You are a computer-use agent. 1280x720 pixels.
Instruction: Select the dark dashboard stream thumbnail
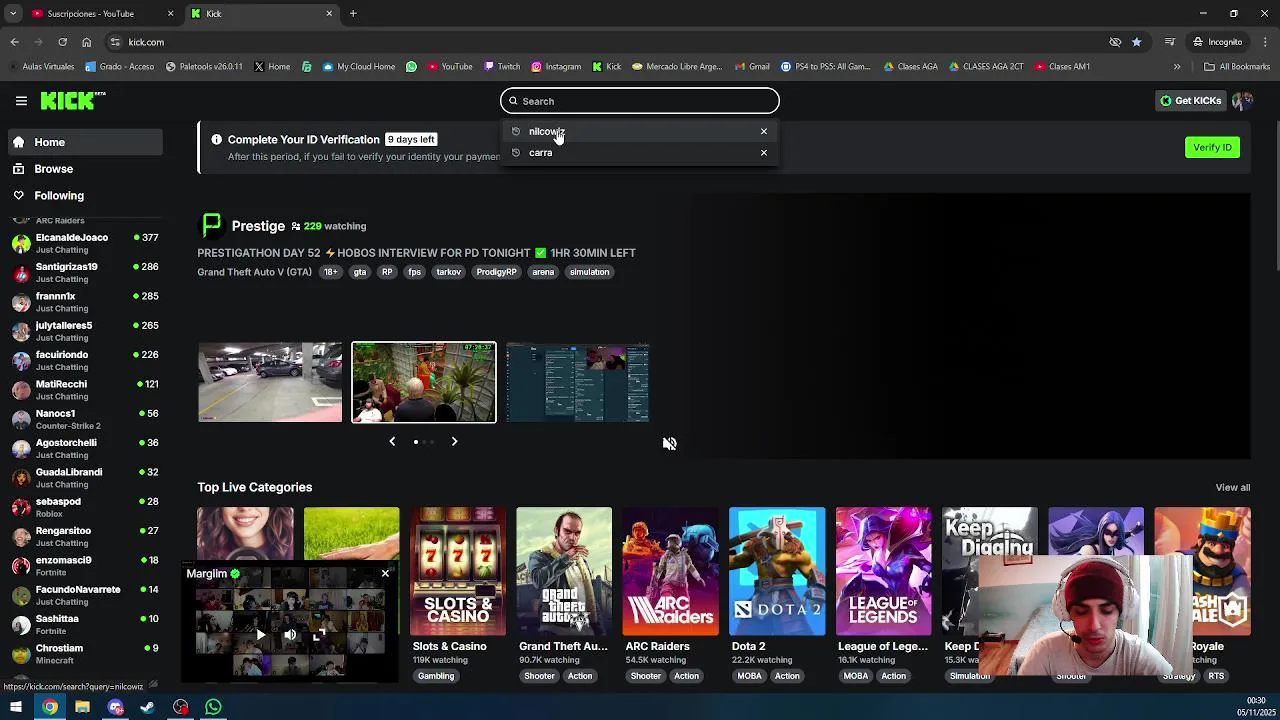(577, 382)
